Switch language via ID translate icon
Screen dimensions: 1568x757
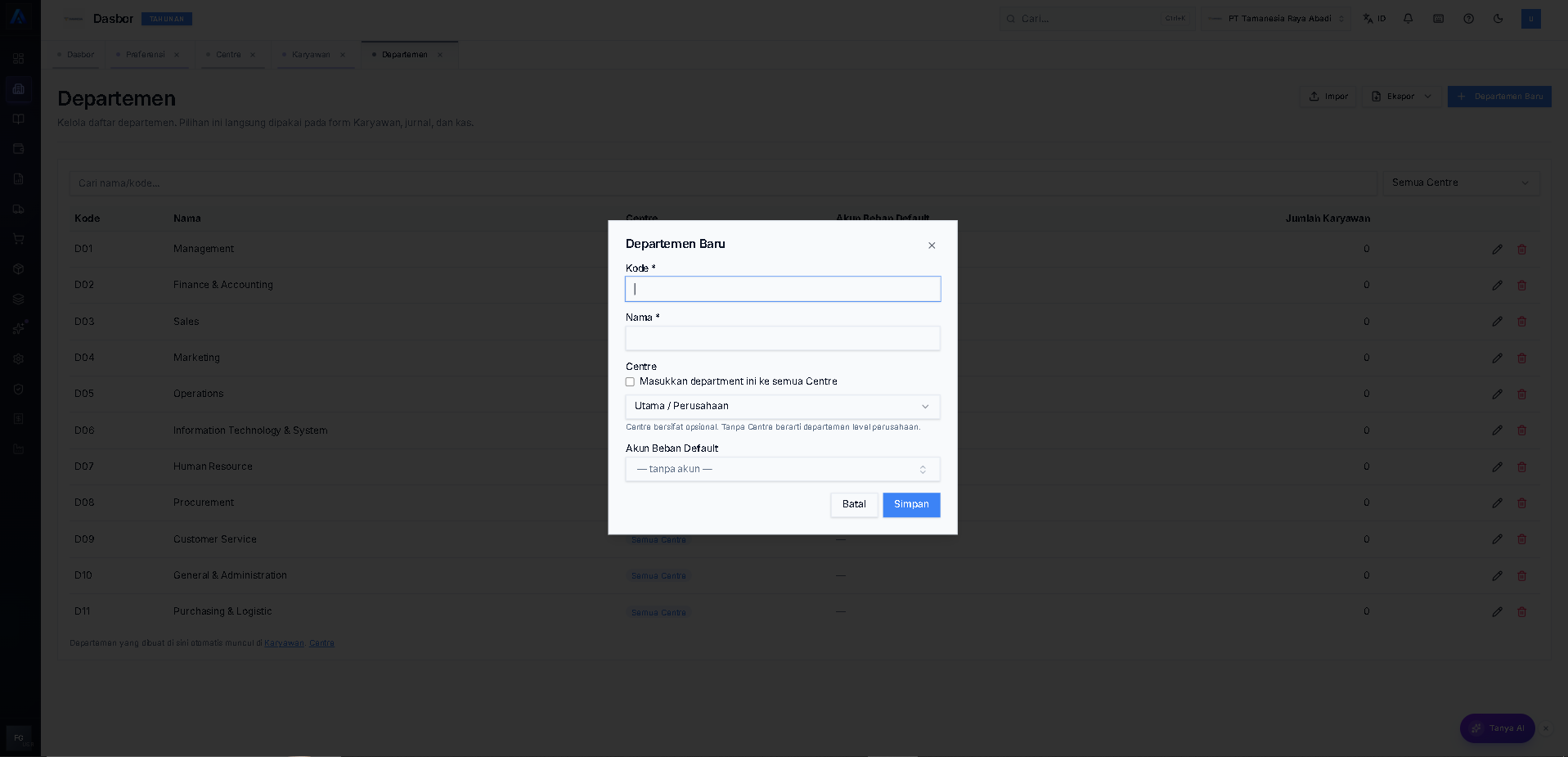1374,18
